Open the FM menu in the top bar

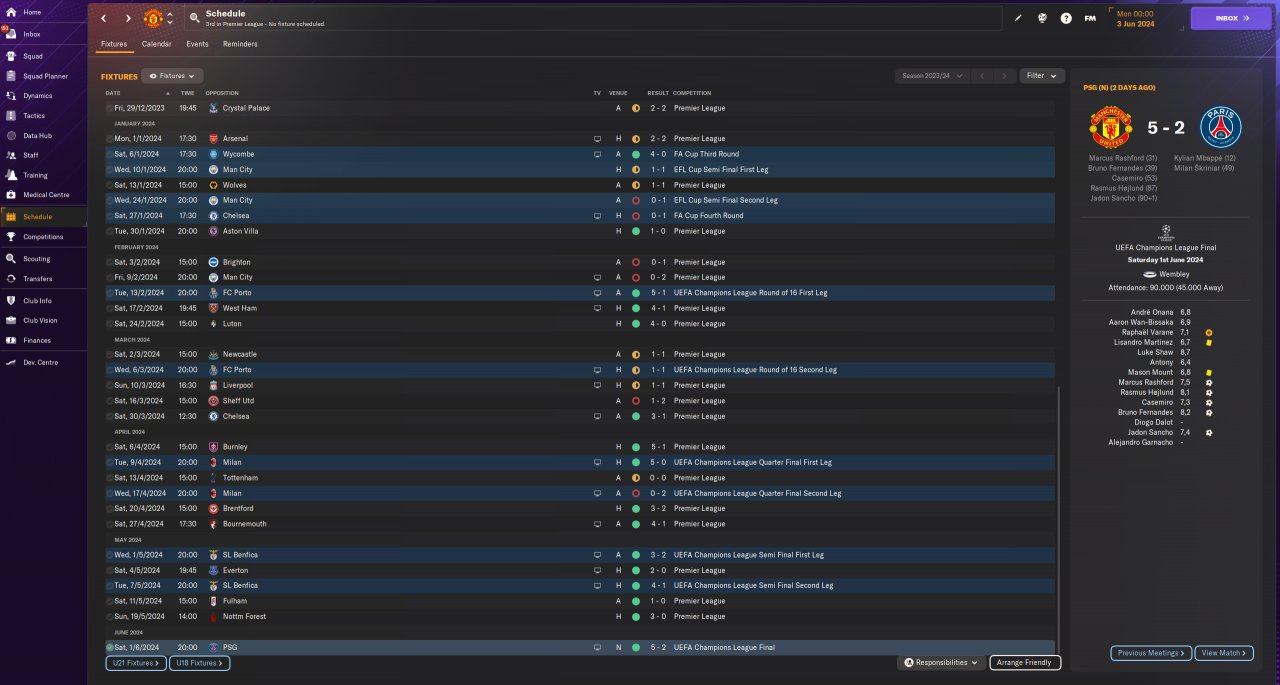(x=1090, y=18)
